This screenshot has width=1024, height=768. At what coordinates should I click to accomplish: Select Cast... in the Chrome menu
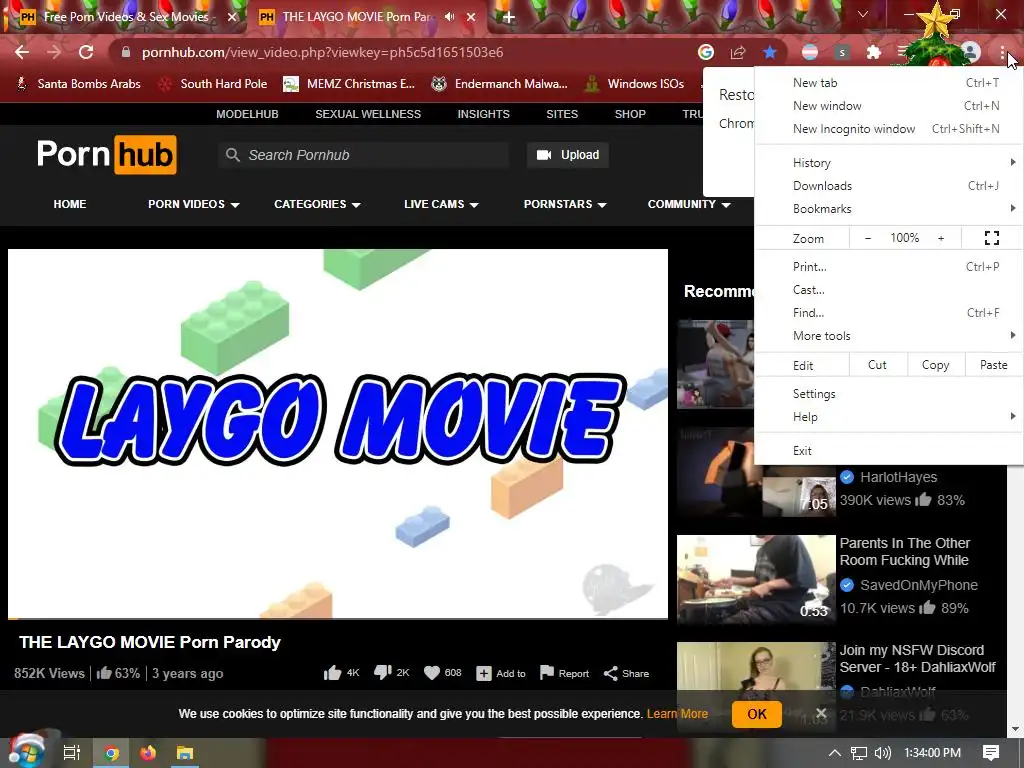pos(889,290)
